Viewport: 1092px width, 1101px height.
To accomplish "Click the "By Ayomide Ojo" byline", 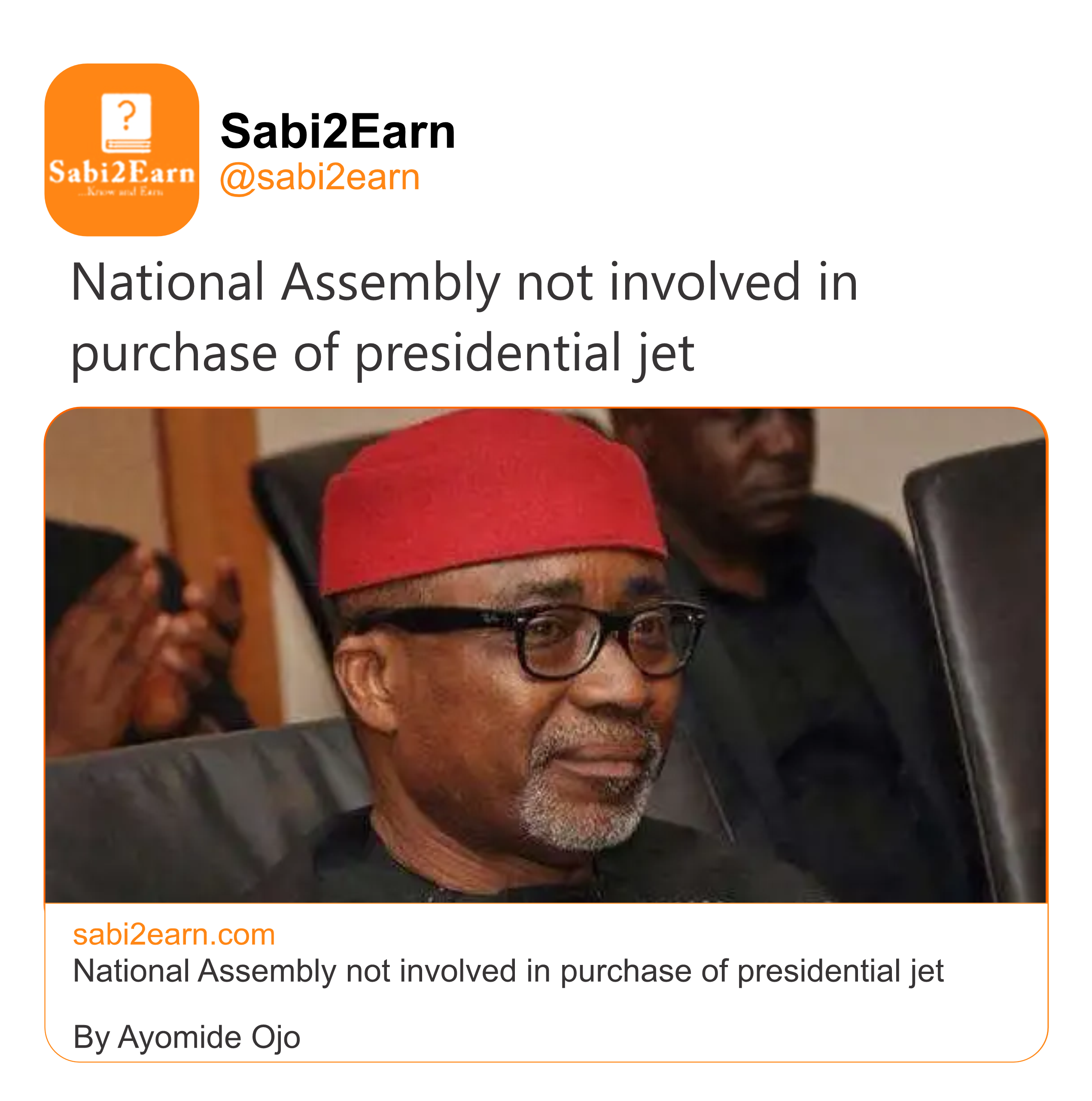I will pos(186,1037).
